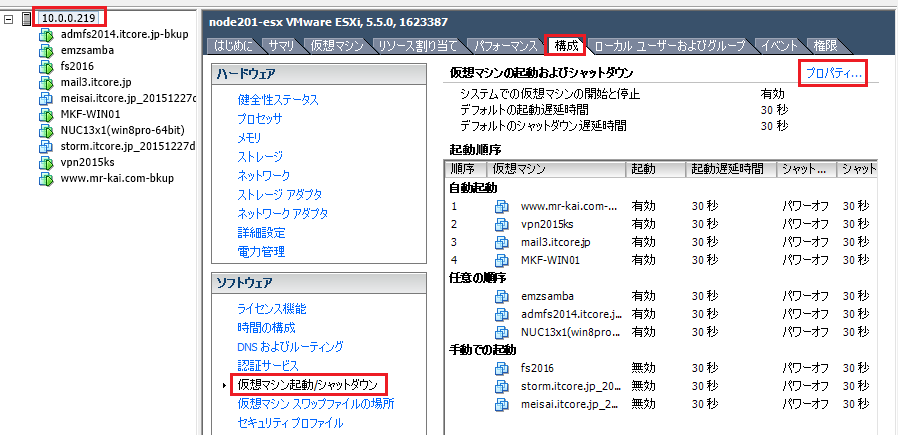The height and width of the screenshot is (435, 898).
Task: Click the VM icon for mail3.itcore.jp in tree
Action: click(x=45, y=83)
